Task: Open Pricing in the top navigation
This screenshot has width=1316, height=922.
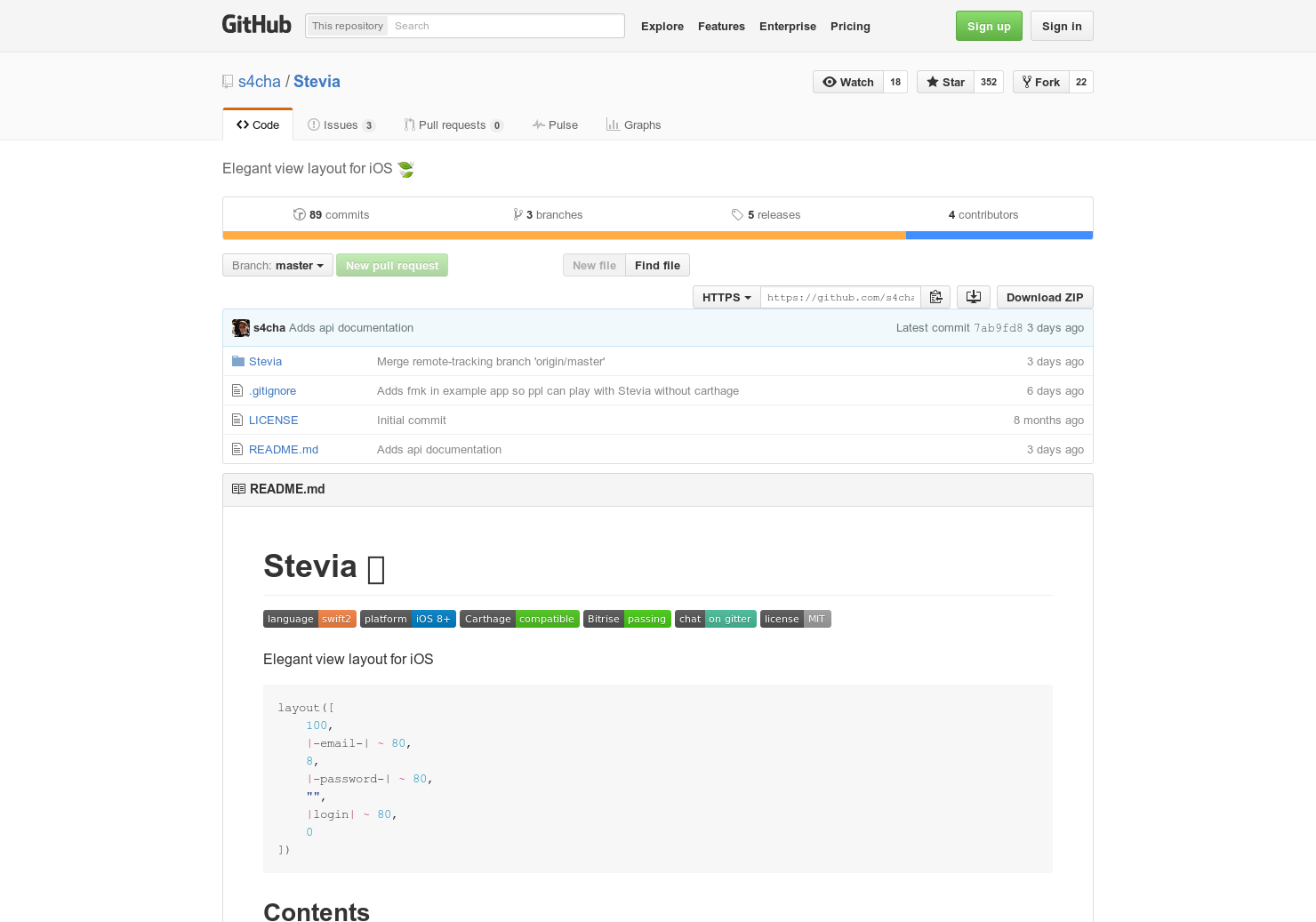Action: click(x=850, y=26)
